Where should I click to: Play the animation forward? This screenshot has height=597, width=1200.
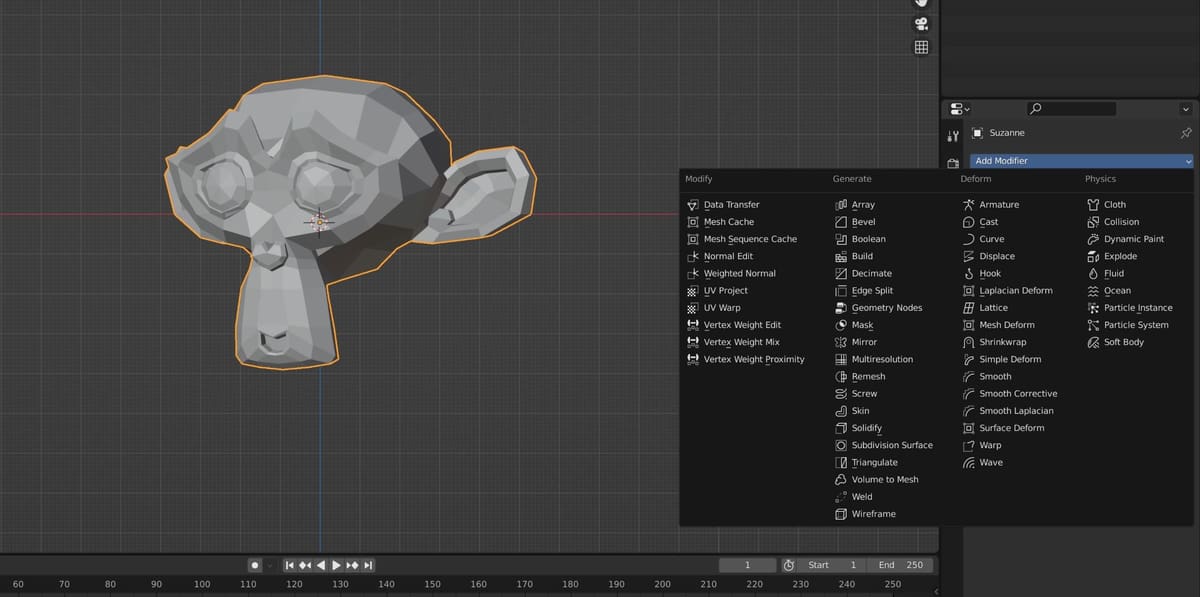[x=336, y=565]
